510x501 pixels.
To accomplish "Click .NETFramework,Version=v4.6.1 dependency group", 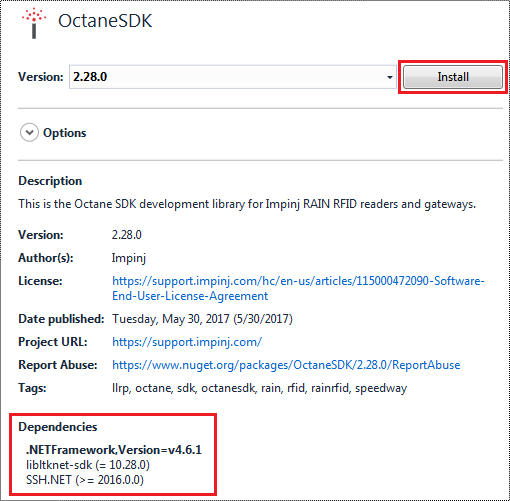I will (x=114, y=450).
